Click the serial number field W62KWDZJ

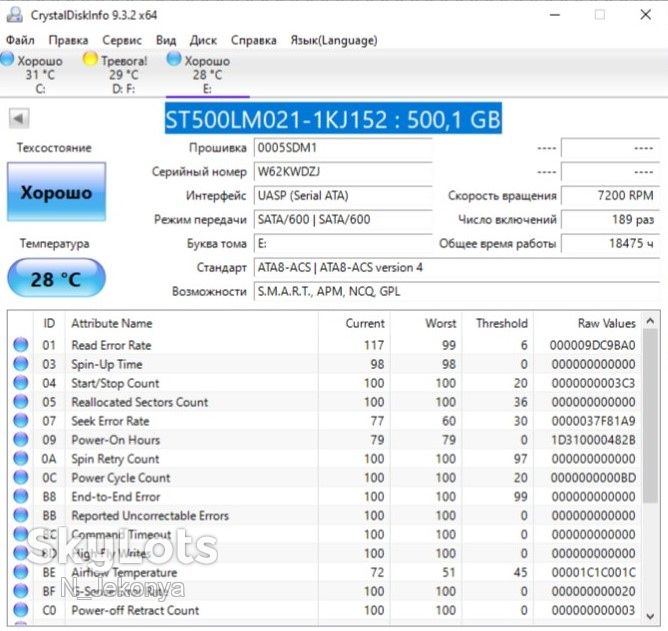(x=343, y=172)
